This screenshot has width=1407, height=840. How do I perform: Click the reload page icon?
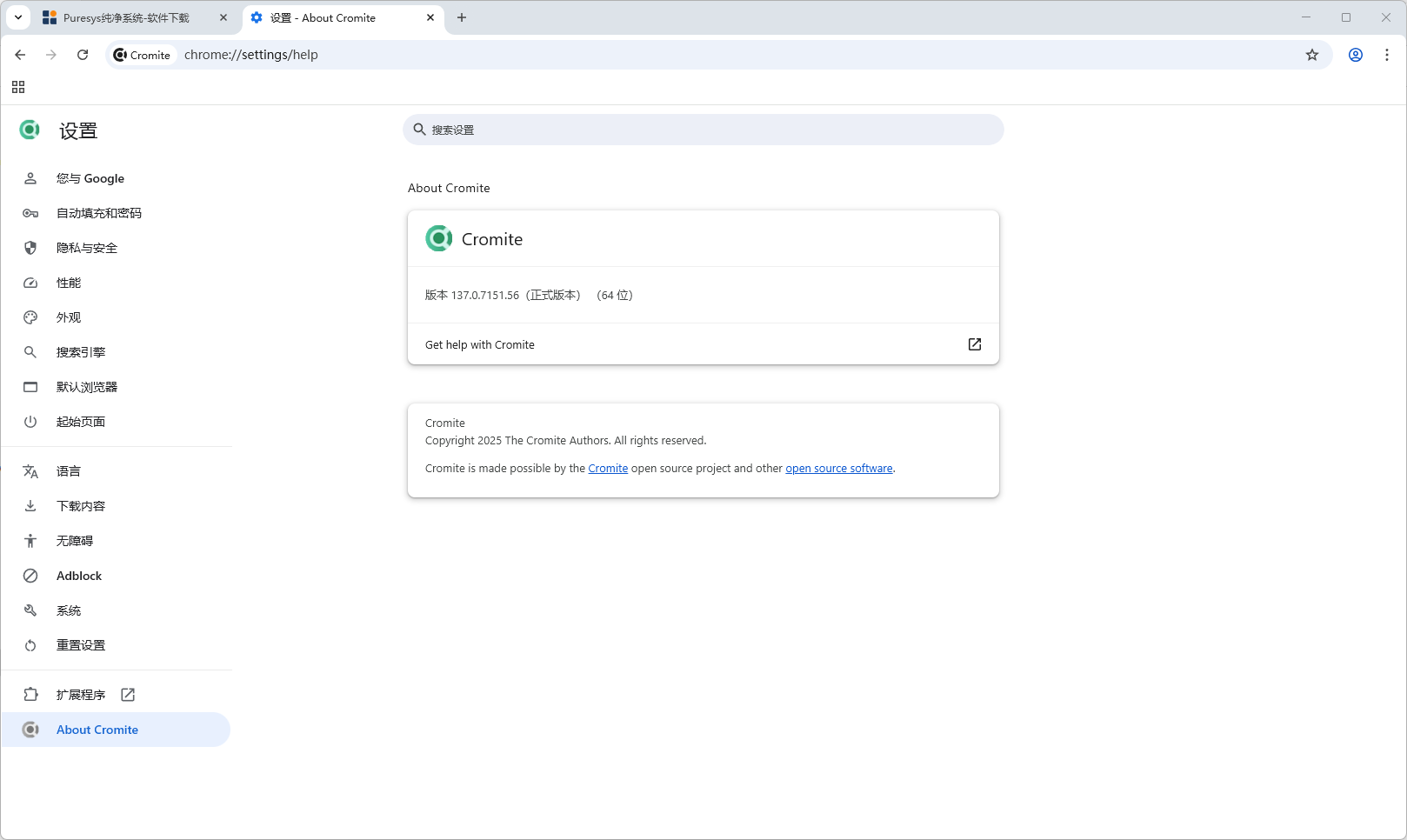83,55
